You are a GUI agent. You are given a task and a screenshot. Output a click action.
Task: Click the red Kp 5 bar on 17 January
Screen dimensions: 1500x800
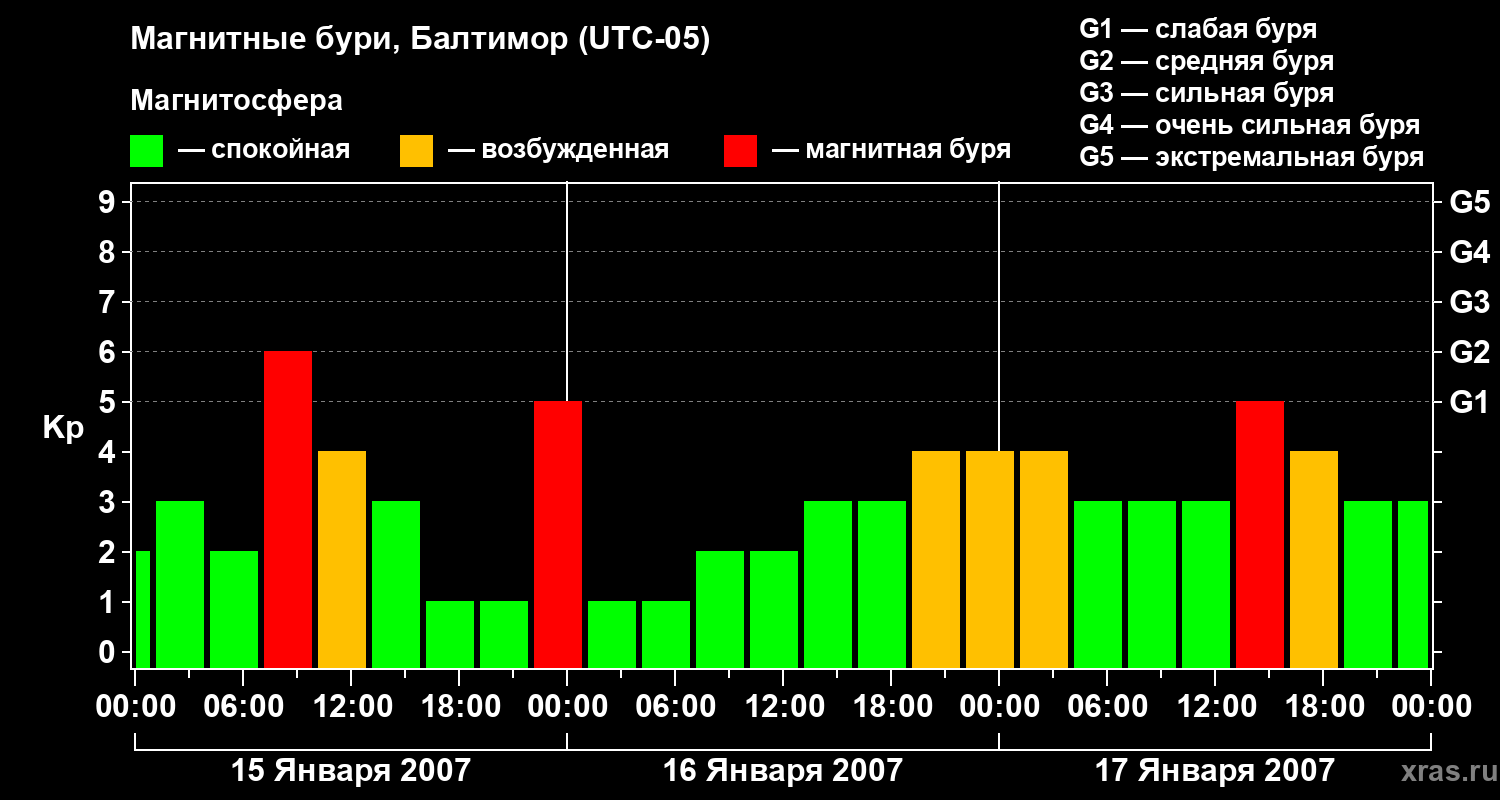coord(1260,534)
